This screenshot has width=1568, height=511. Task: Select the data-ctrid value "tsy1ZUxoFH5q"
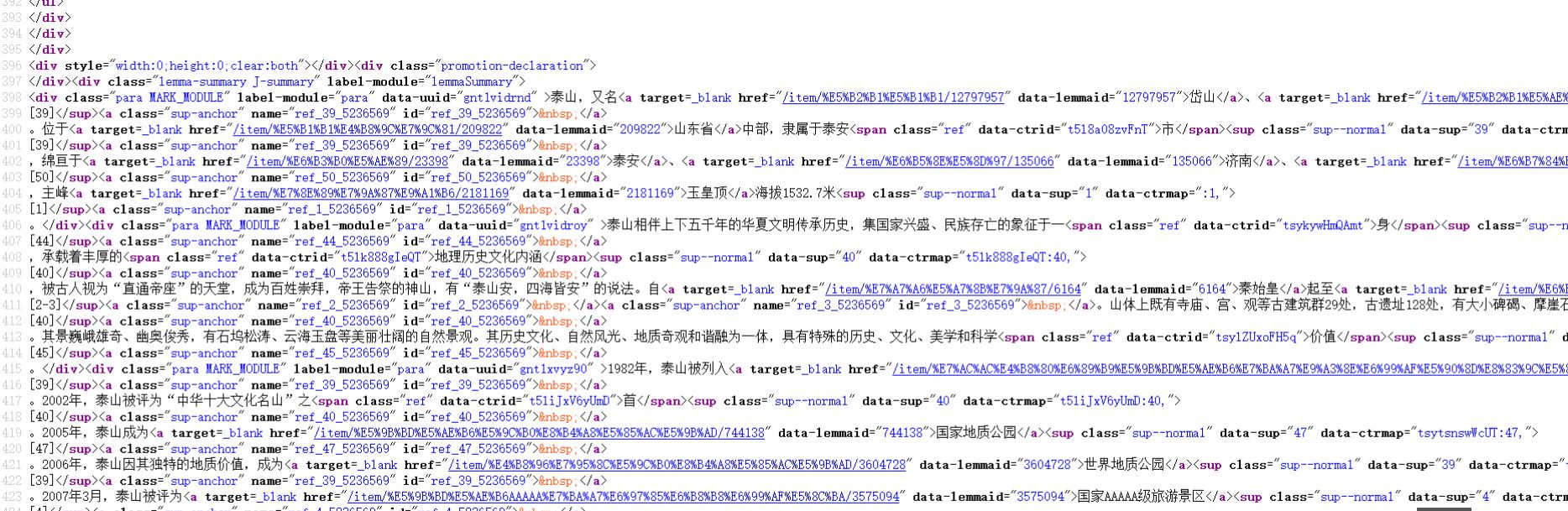click(x=1257, y=337)
